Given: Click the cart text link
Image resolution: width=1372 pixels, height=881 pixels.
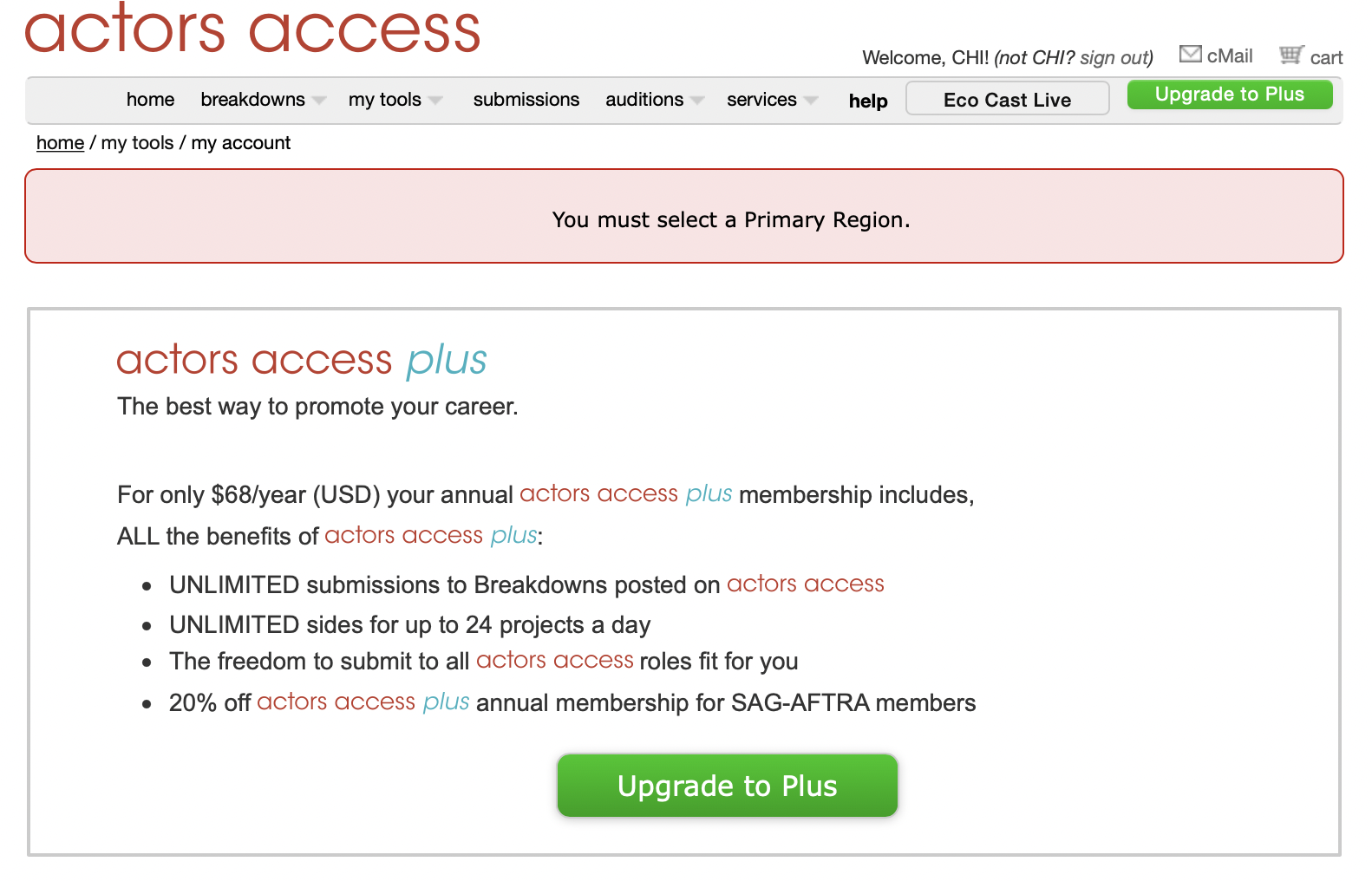Looking at the screenshot, I should click(1326, 58).
